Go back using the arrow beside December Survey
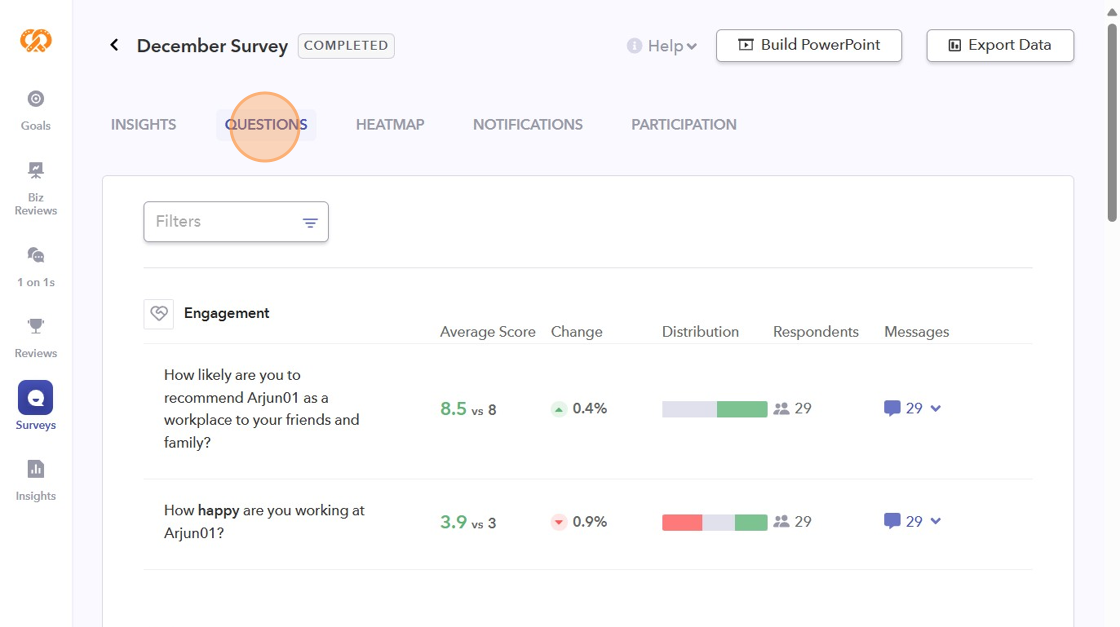Viewport: 1120px width, 627px height. point(114,46)
